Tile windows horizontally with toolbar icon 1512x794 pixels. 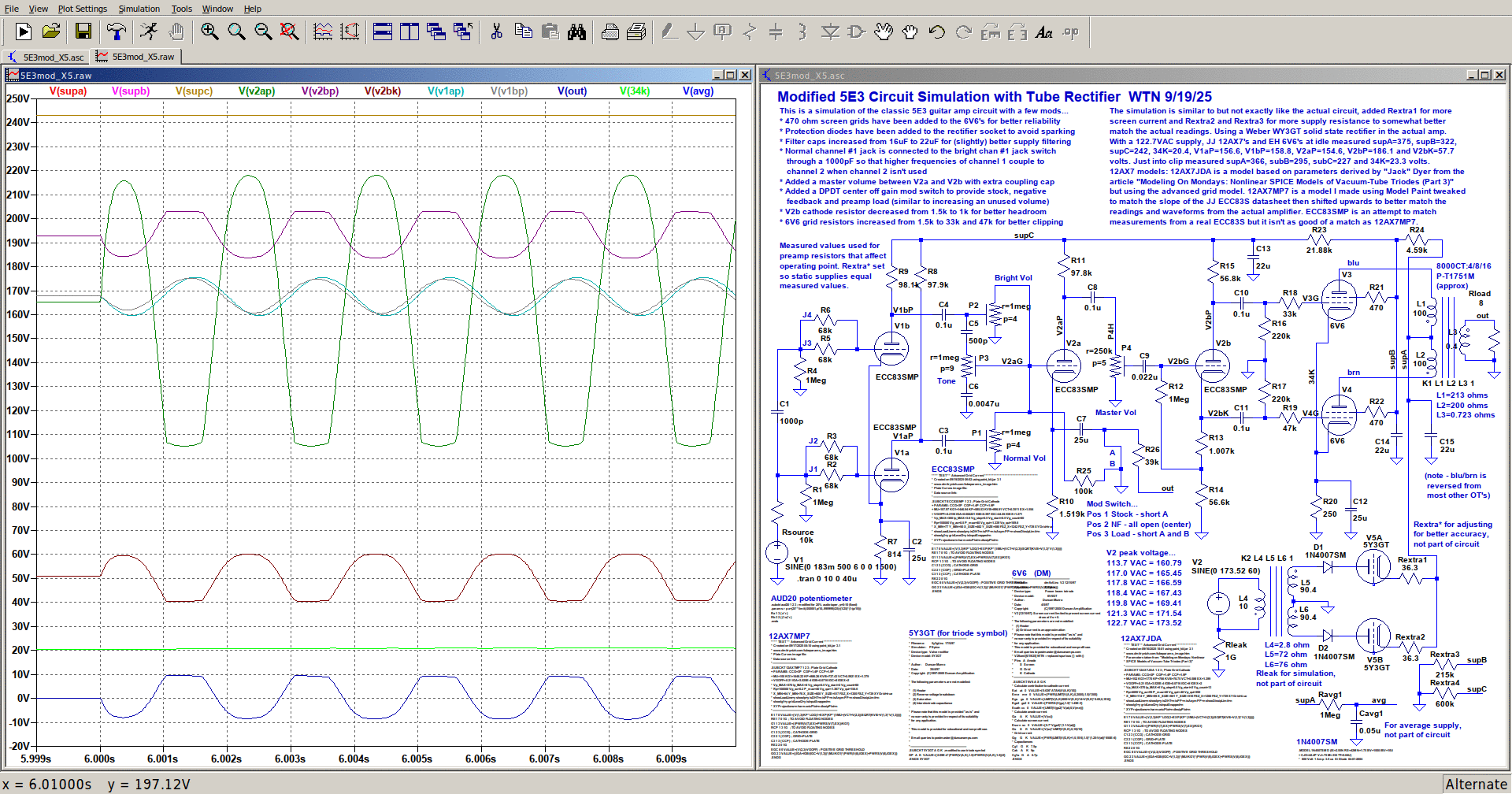(x=383, y=32)
